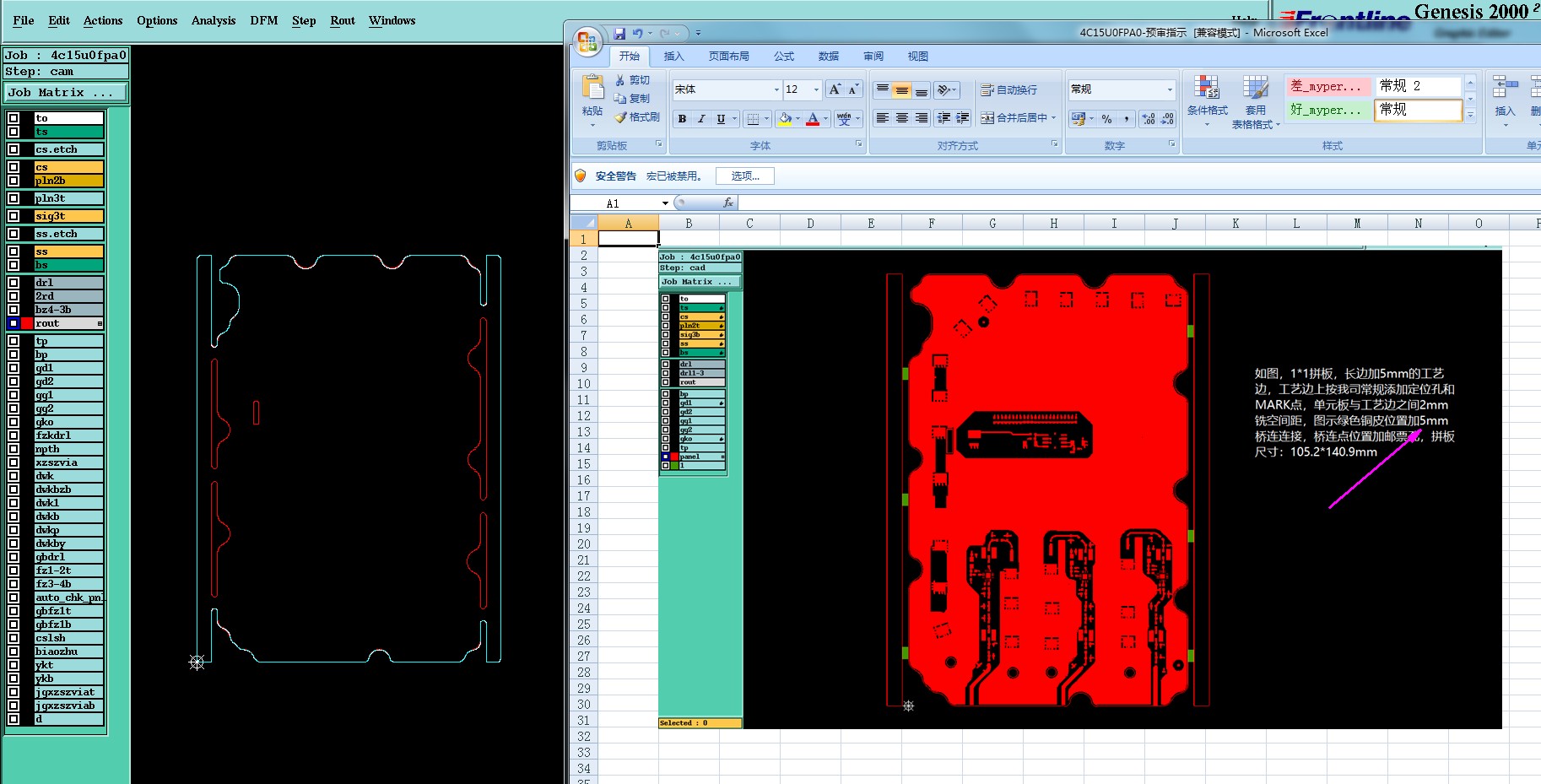Underline the selected cell text
1541x784 pixels.
pyautogui.click(x=721, y=119)
